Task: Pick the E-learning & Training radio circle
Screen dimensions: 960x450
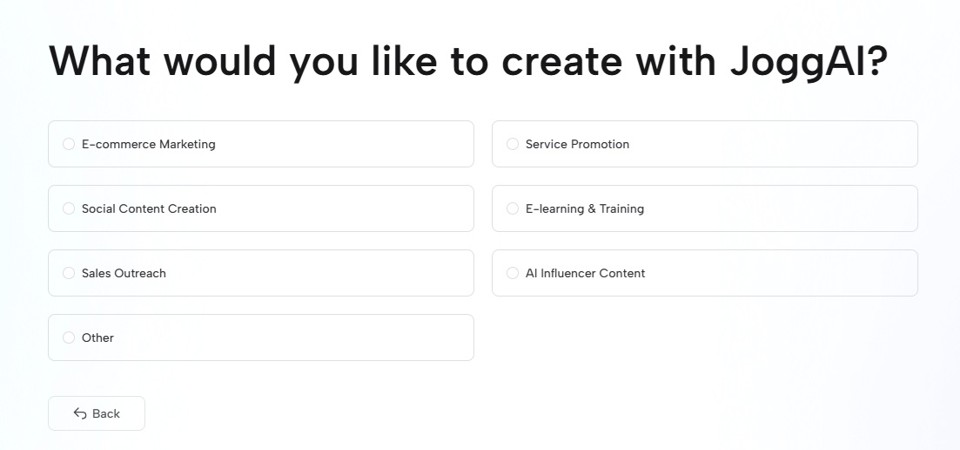Action: pyautogui.click(x=513, y=209)
